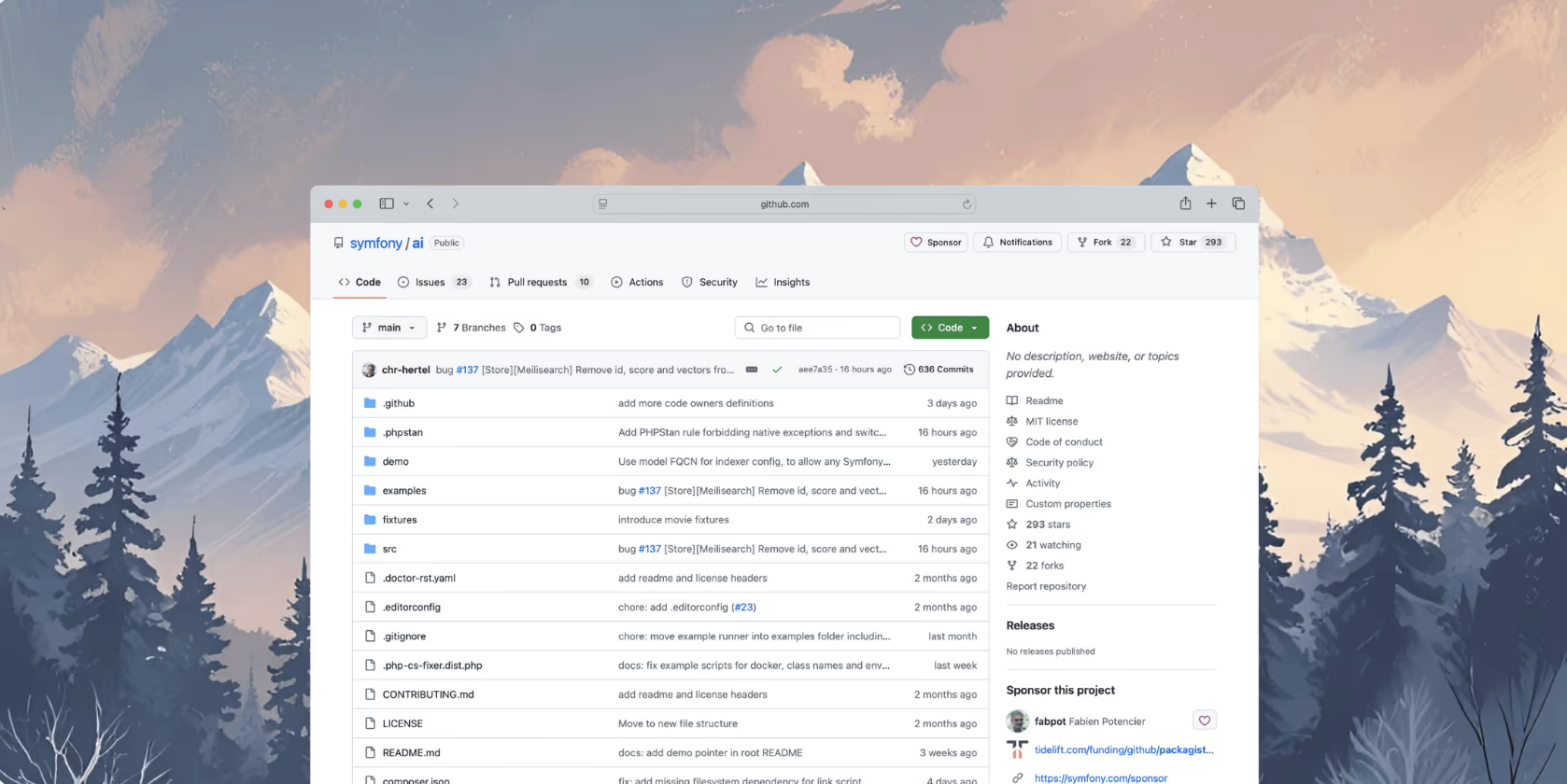Open the .phpstan folder
This screenshot has height=784, width=1567.
click(402, 432)
